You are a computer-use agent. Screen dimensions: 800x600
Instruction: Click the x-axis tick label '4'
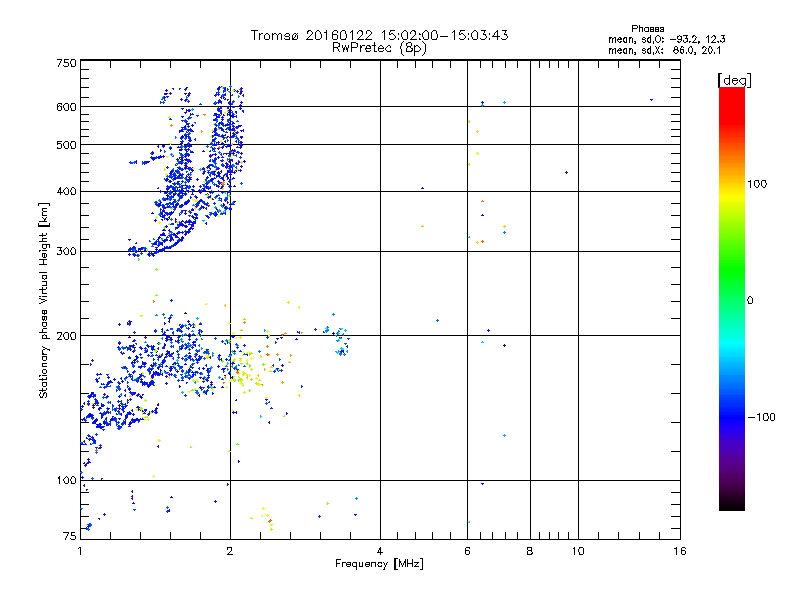click(380, 551)
